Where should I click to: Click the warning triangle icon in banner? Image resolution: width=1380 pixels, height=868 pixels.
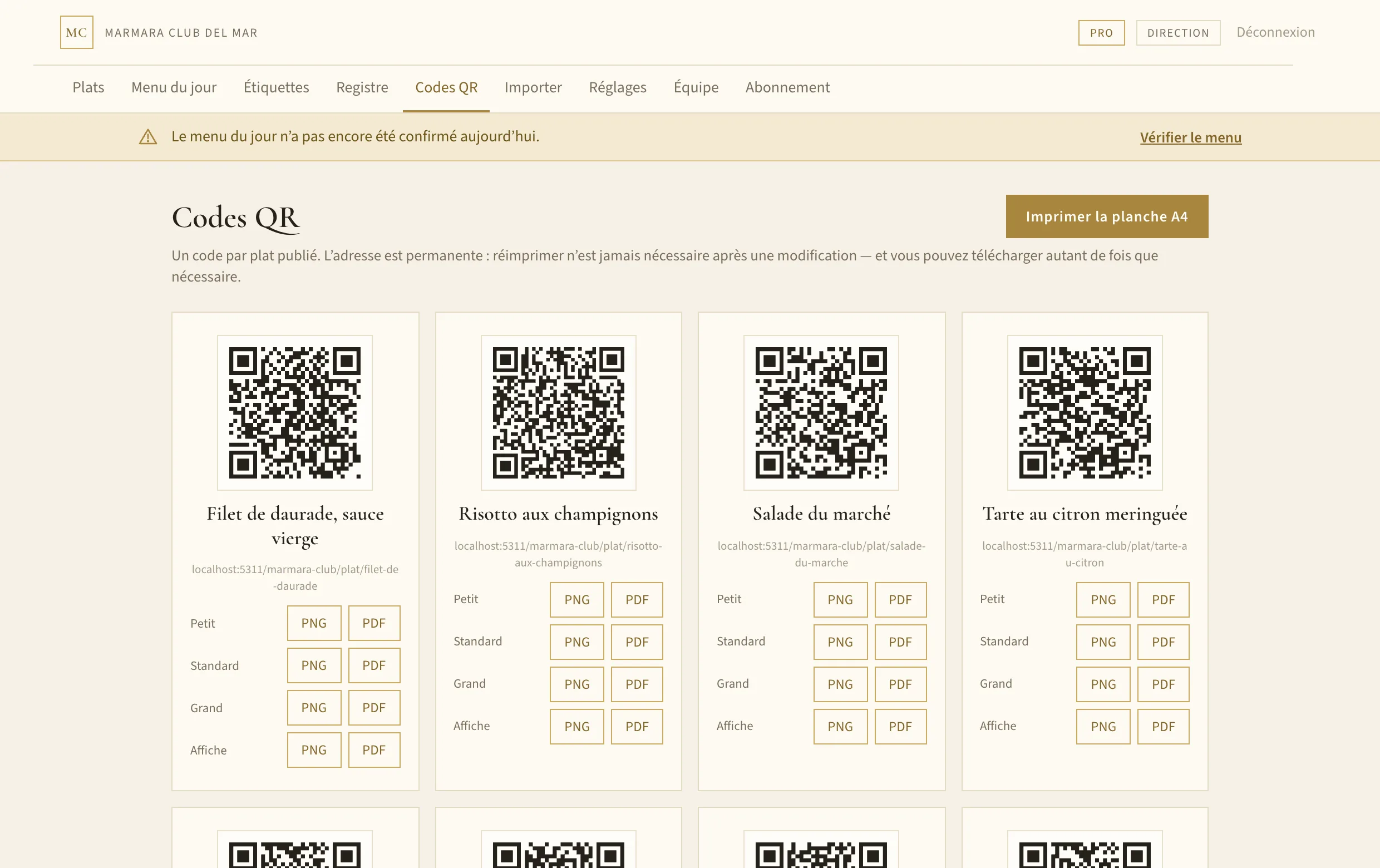[148, 137]
